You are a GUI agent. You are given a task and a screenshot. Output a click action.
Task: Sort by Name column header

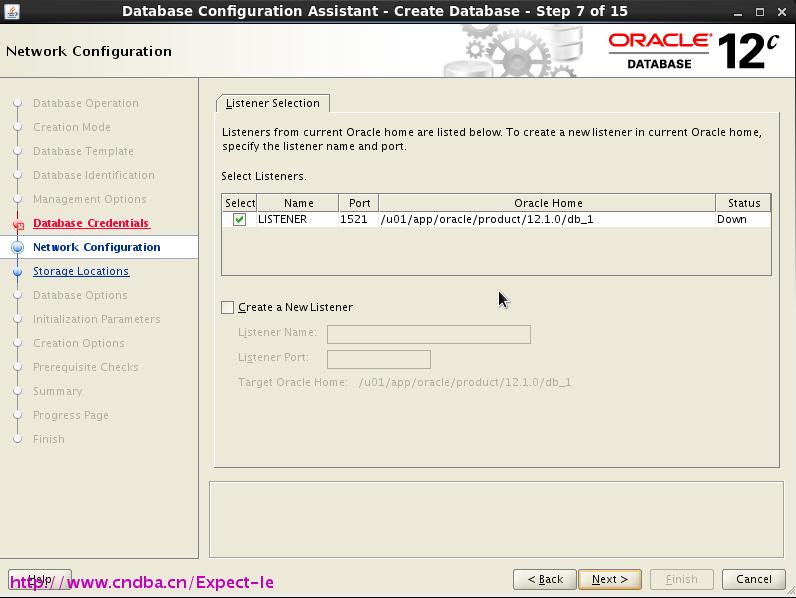tap(298, 203)
